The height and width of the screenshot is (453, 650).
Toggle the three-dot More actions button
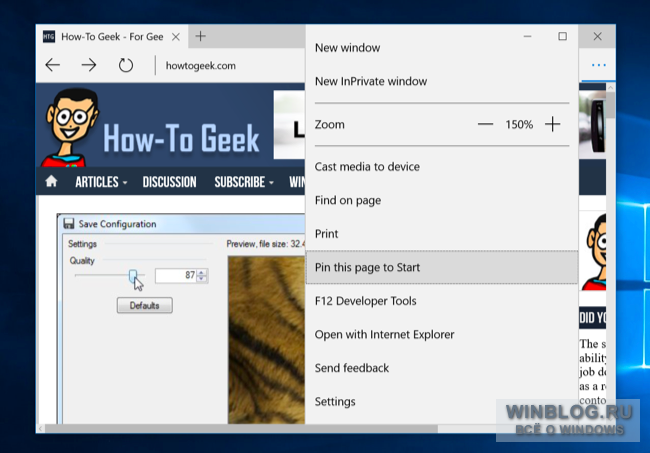pyautogui.click(x=598, y=65)
